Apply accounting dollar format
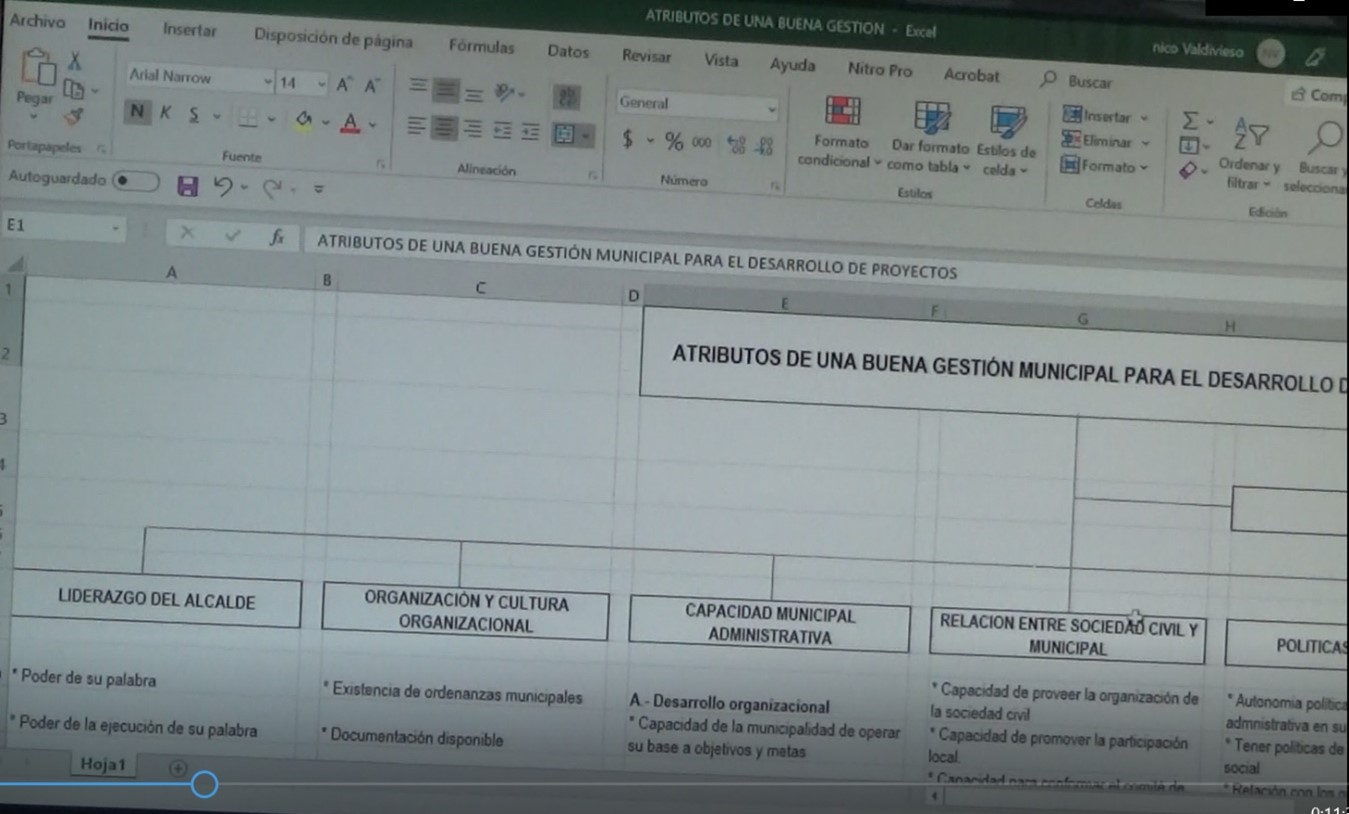1349x814 pixels. pyautogui.click(x=627, y=139)
